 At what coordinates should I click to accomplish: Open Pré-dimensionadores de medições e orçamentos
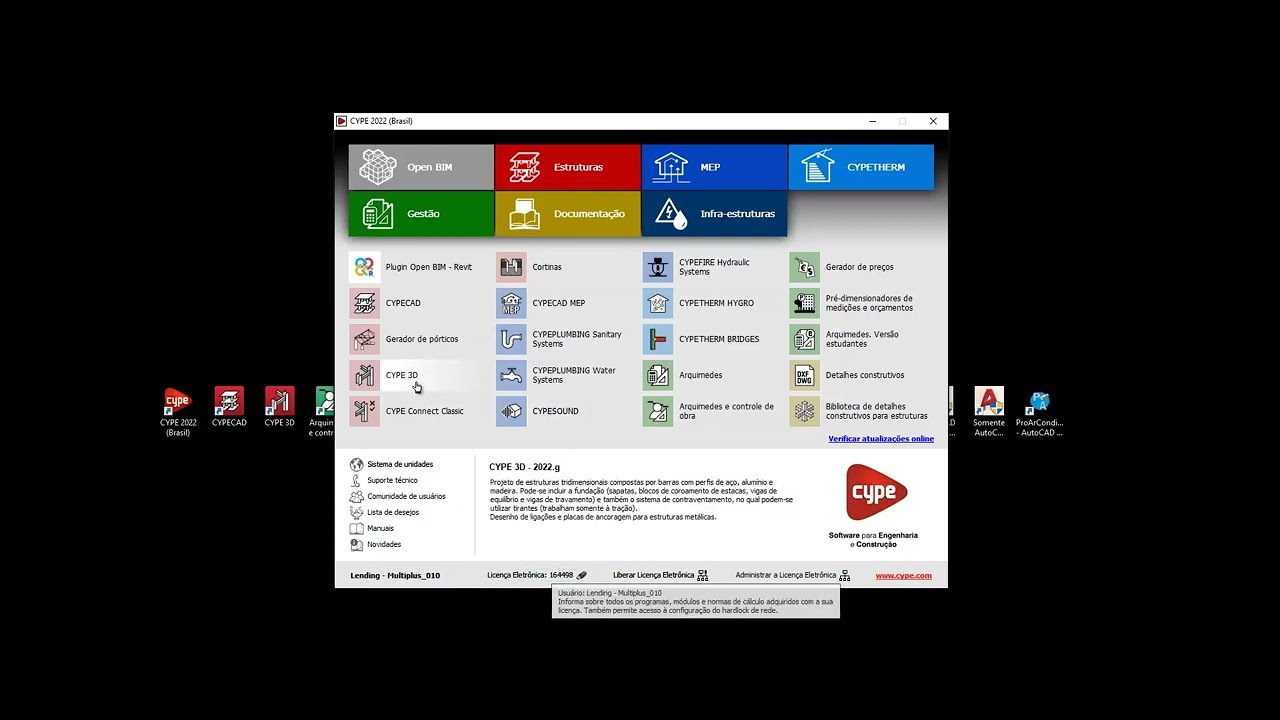852,303
